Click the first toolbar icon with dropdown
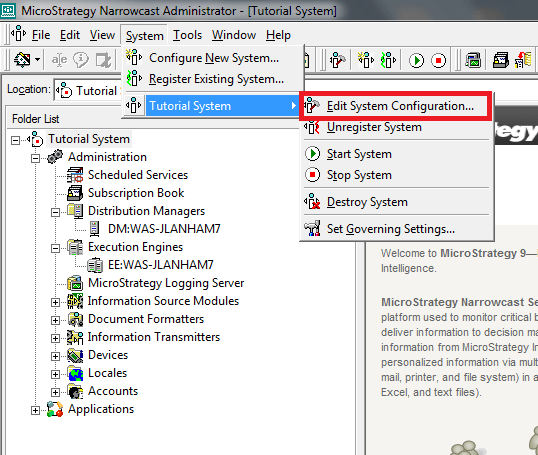 22,60
